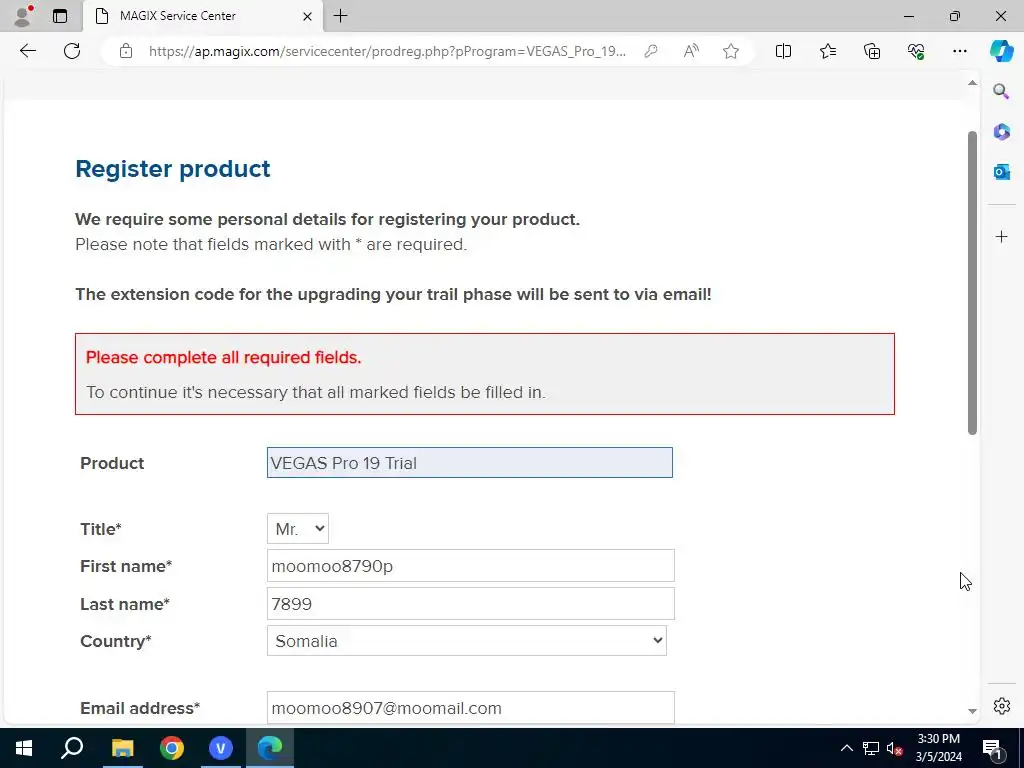The height and width of the screenshot is (768, 1024).
Task: Open Windows taskbar search
Action: click(x=72, y=748)
